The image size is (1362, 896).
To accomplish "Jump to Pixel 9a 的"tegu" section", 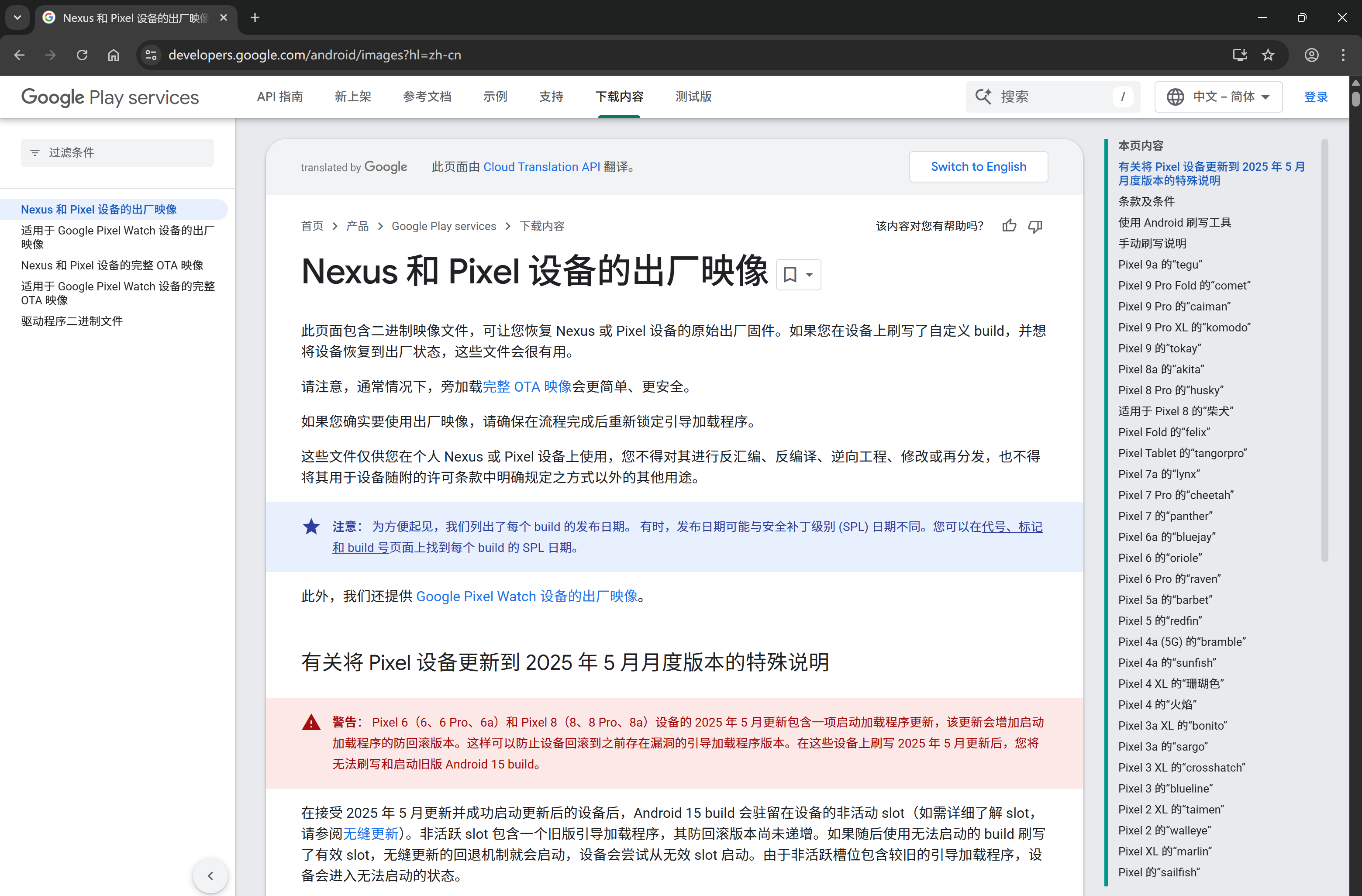I will click(x=1160, y=264).
